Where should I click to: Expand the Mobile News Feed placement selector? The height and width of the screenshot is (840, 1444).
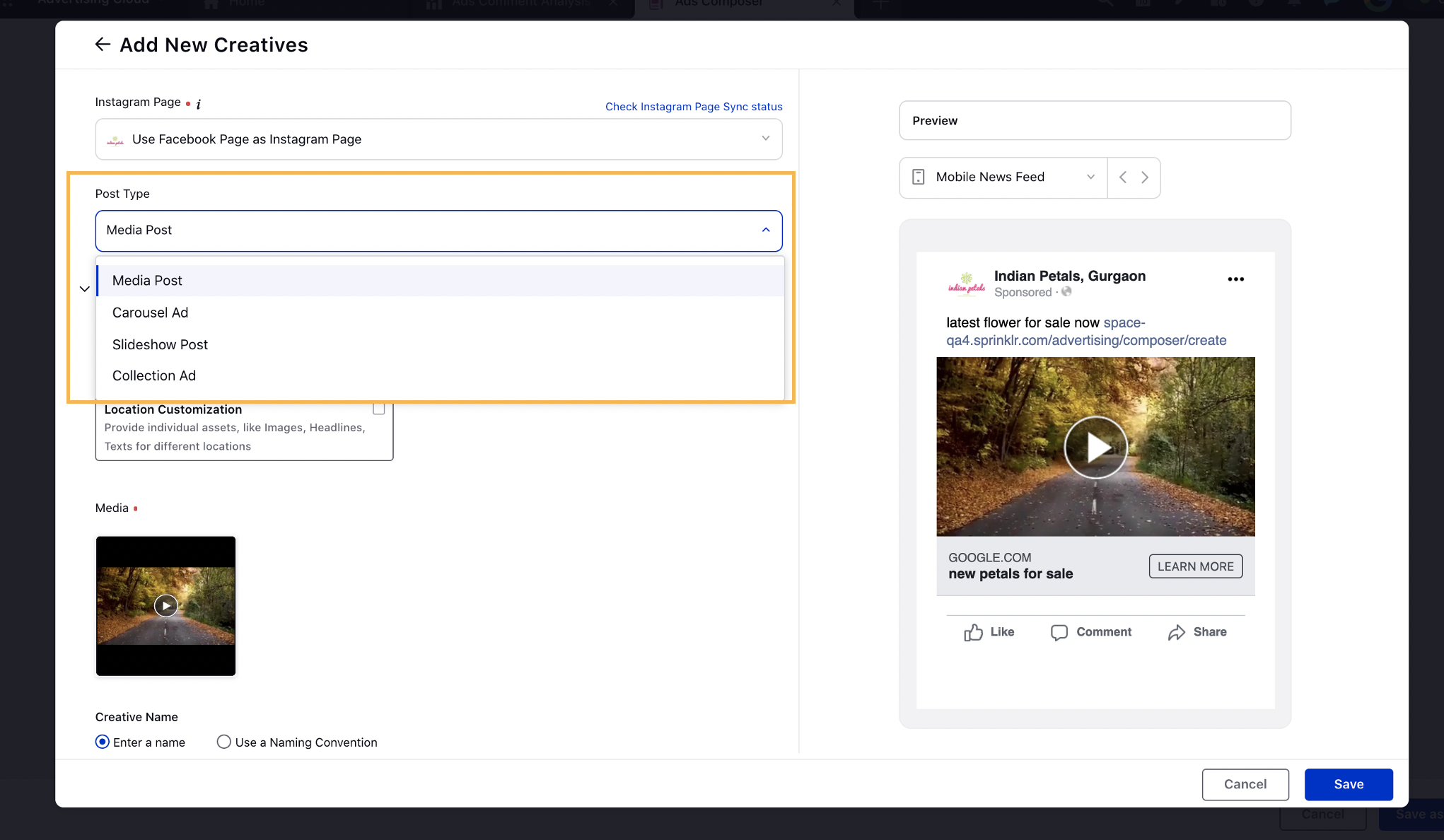click(1090, 177)
